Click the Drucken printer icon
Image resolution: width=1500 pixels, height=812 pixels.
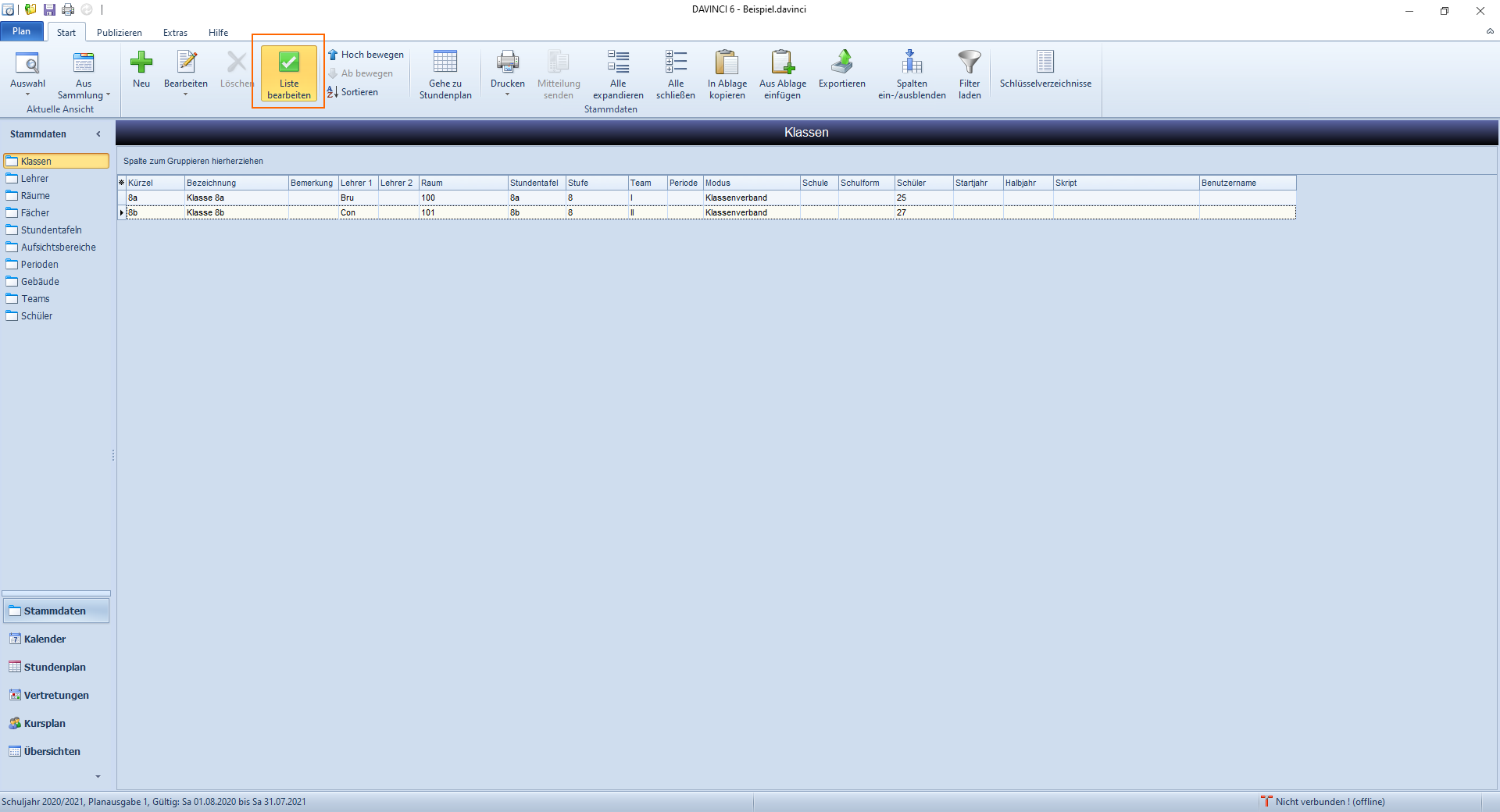tap(508, 63)
